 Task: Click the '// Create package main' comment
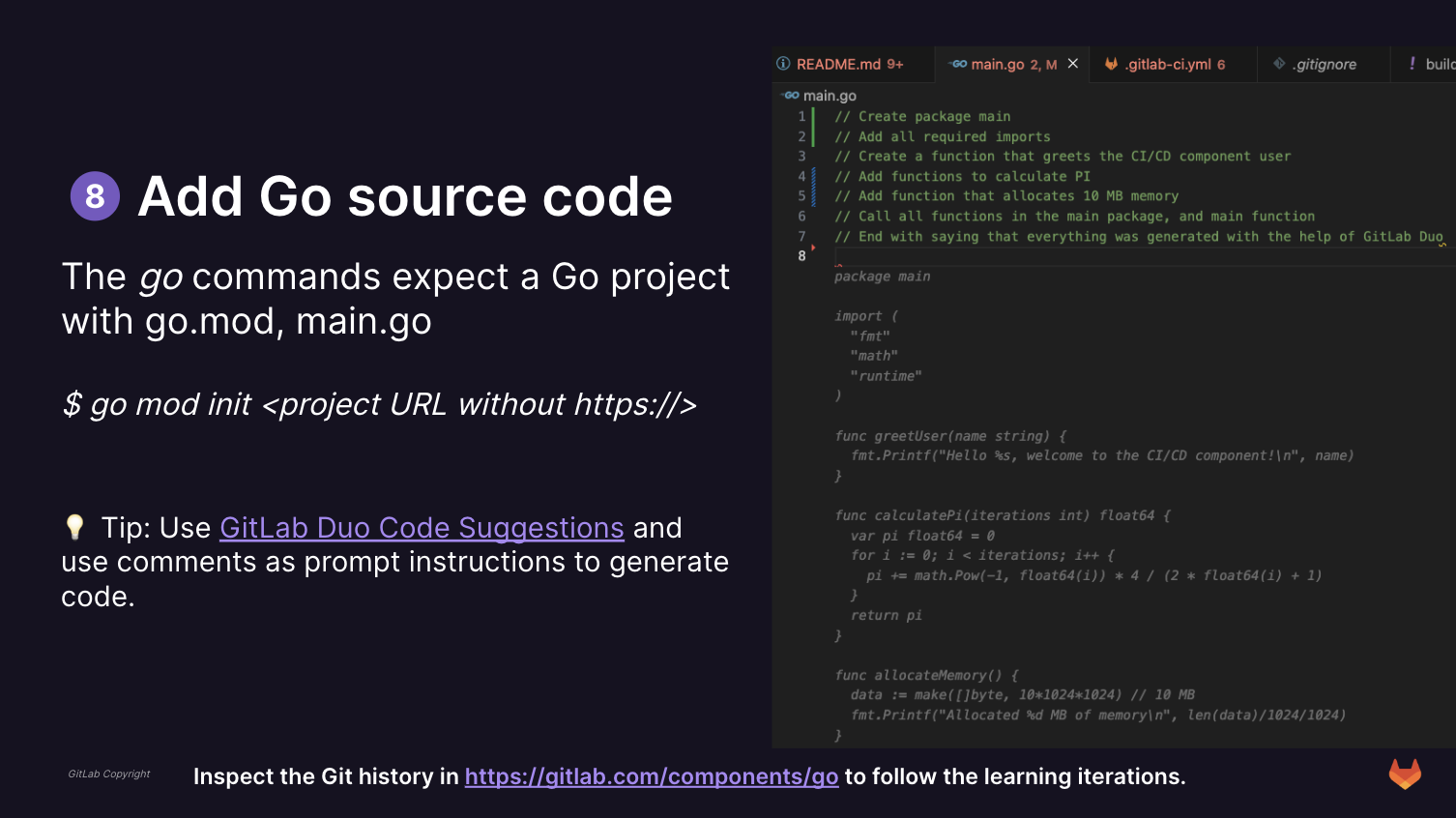pos(922,116)
